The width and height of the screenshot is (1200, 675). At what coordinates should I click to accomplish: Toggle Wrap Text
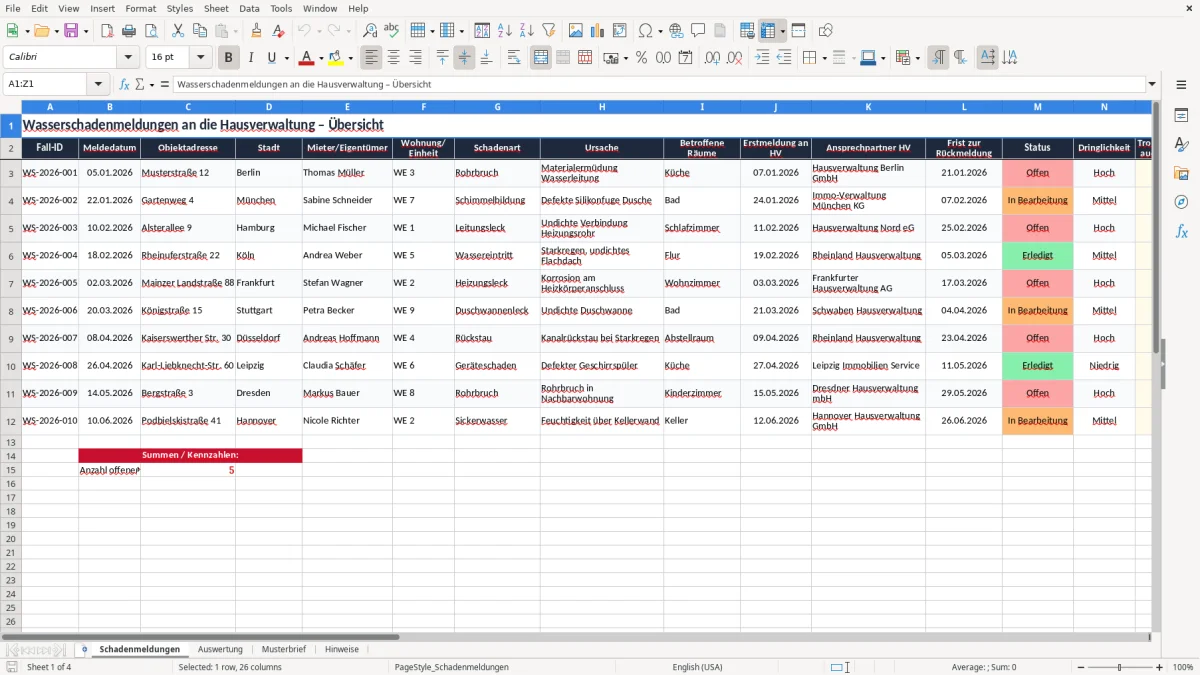(514, 58)
